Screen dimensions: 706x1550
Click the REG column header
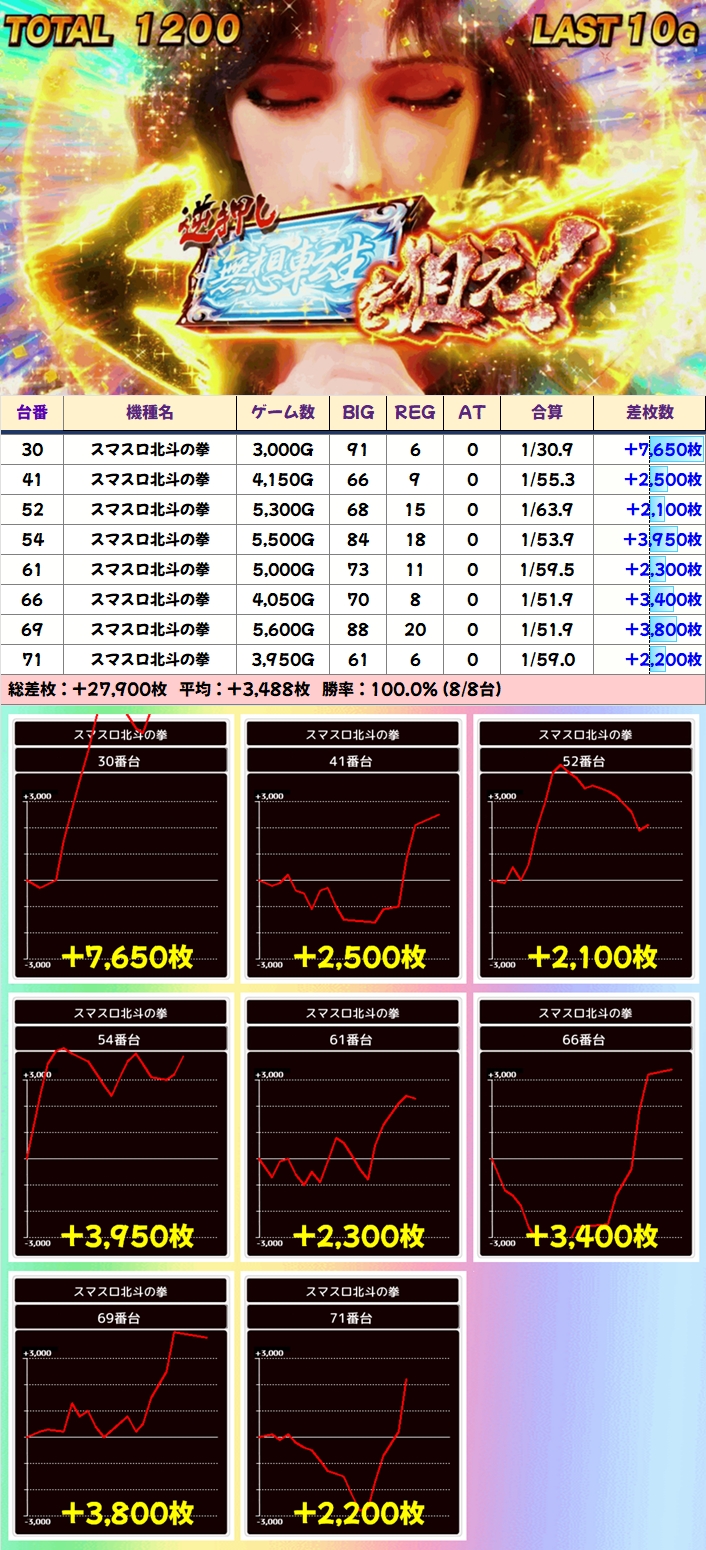[x=415, y=413]
